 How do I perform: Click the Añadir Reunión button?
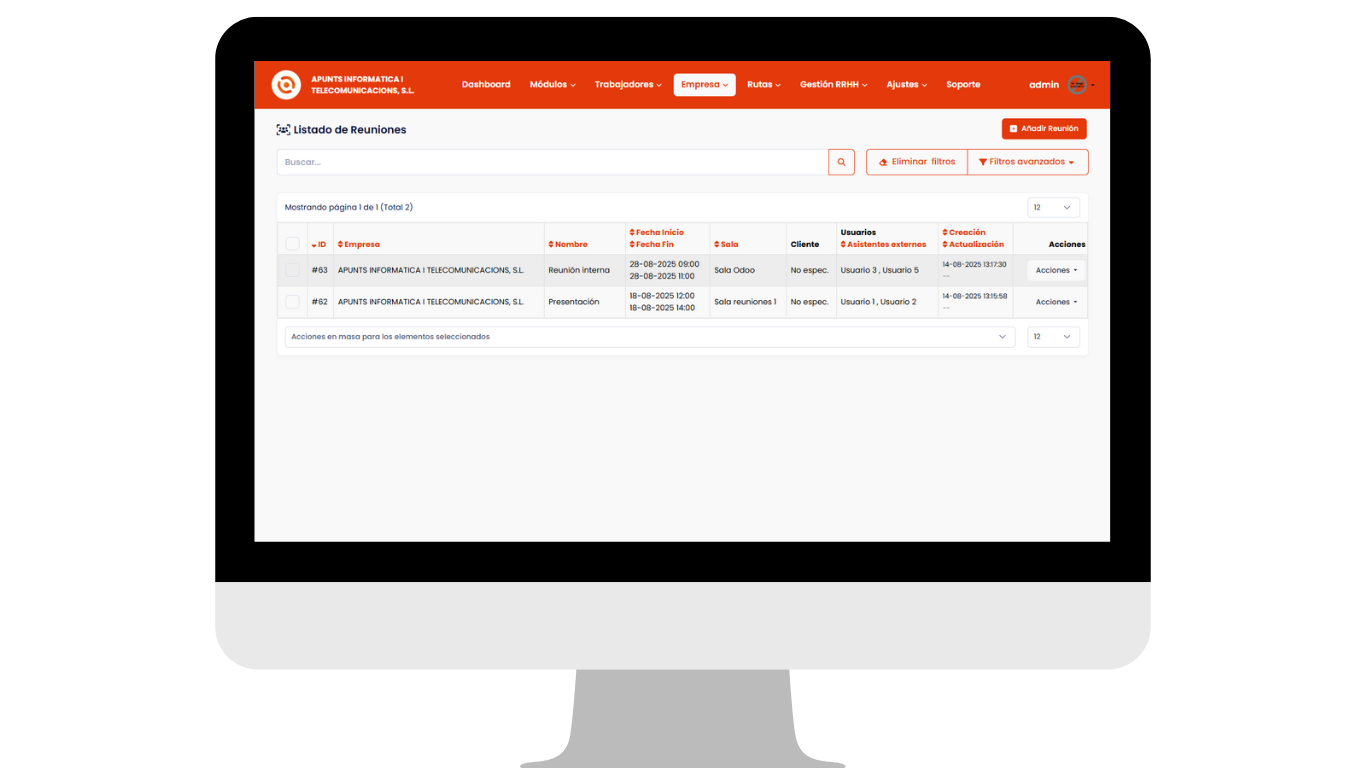pyautogui.click(x=1043, y=129)
